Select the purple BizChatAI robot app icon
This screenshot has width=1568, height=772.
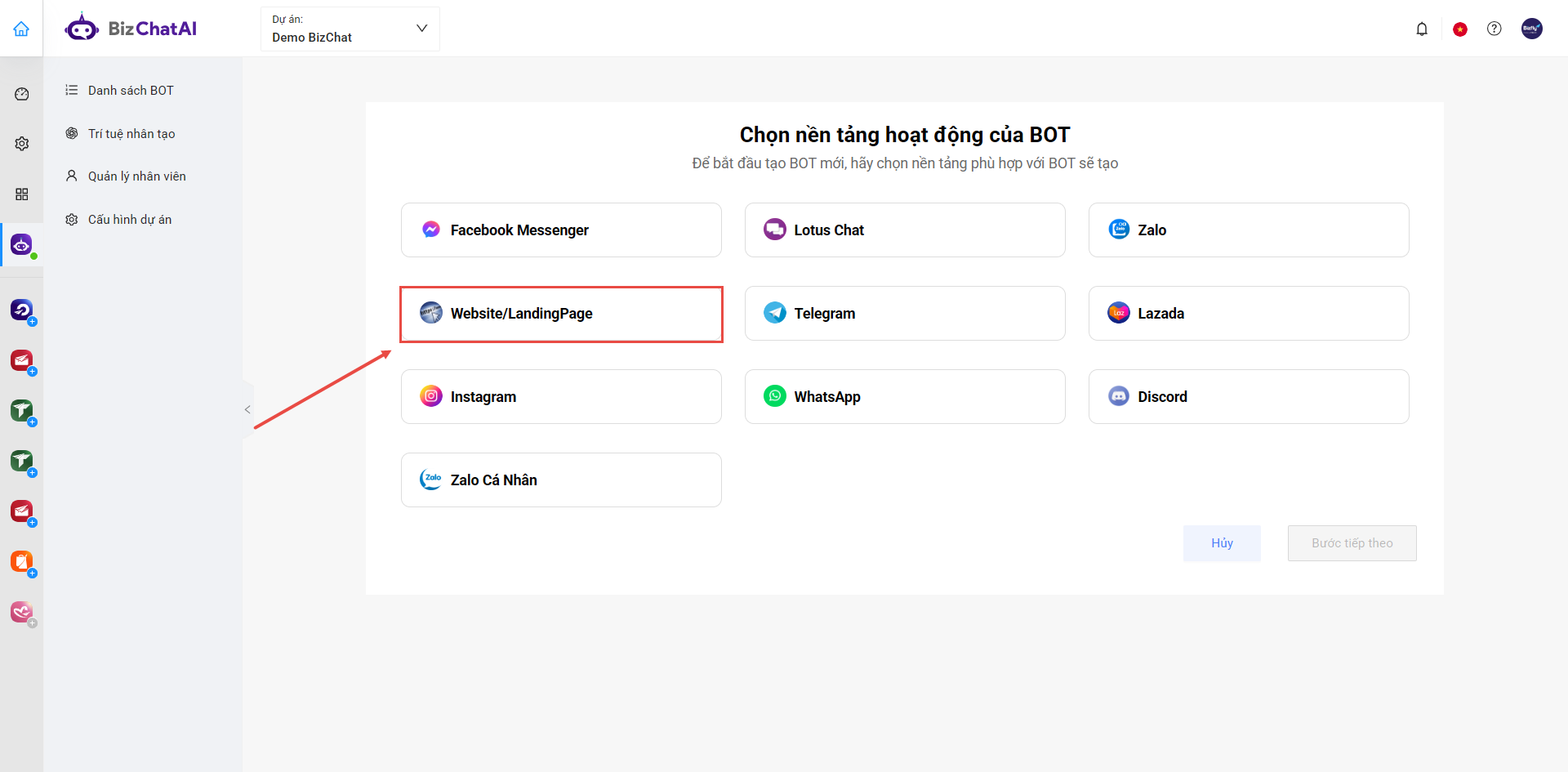(x=22, y=244)
